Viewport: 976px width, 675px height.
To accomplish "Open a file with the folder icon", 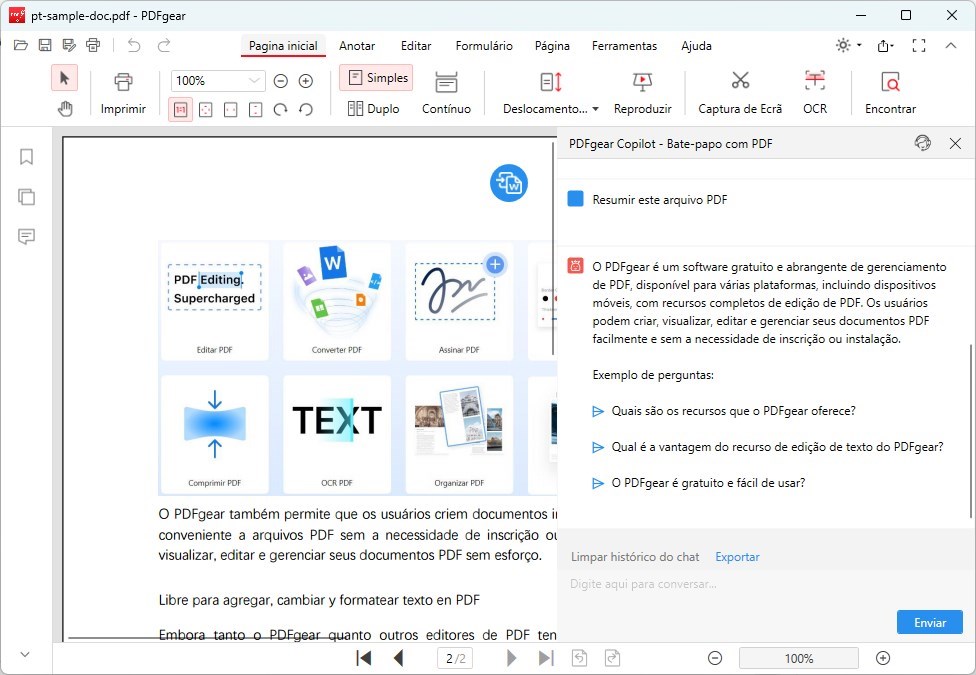I will (21, 45).
